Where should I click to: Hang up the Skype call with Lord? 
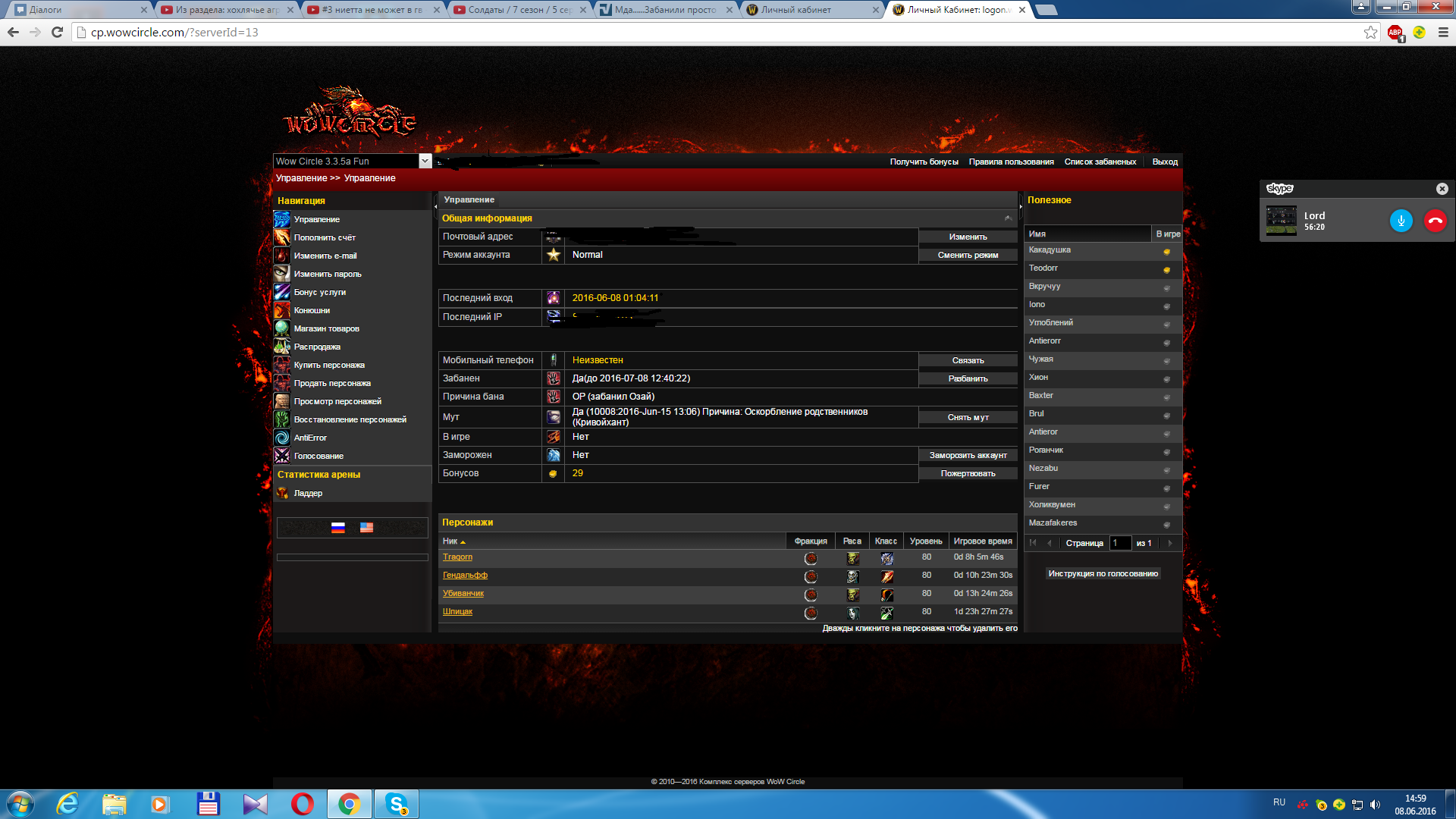tap(1435, 221)
